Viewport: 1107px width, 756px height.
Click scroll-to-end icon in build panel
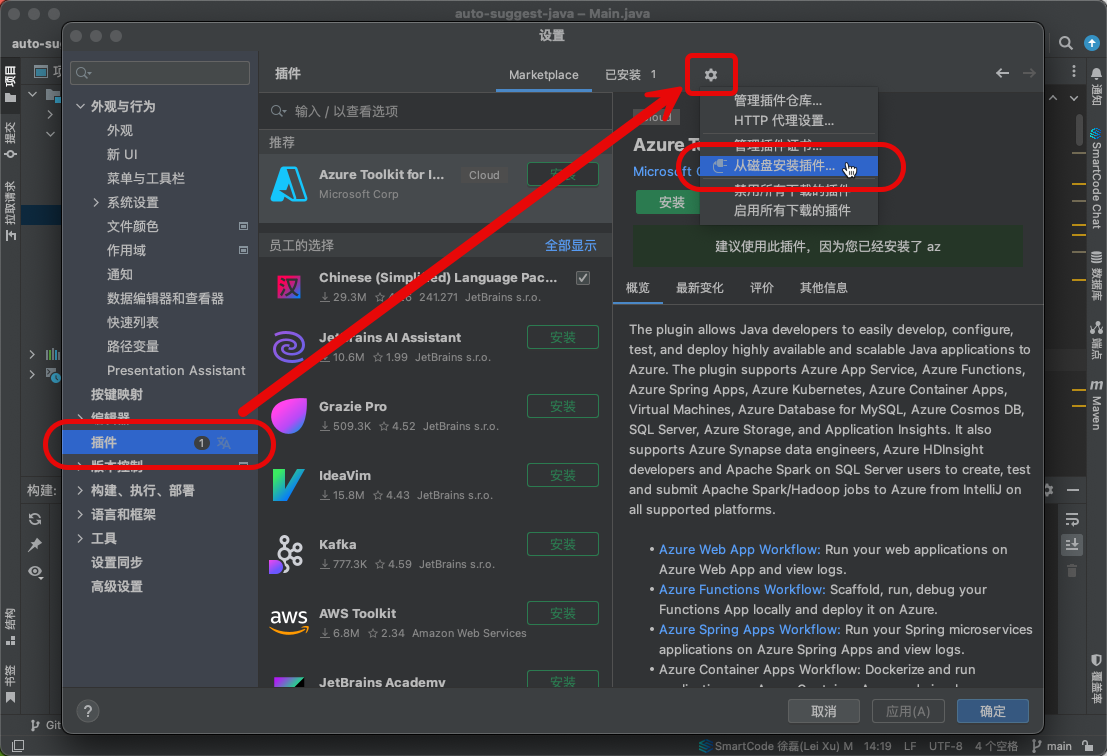1072,544
